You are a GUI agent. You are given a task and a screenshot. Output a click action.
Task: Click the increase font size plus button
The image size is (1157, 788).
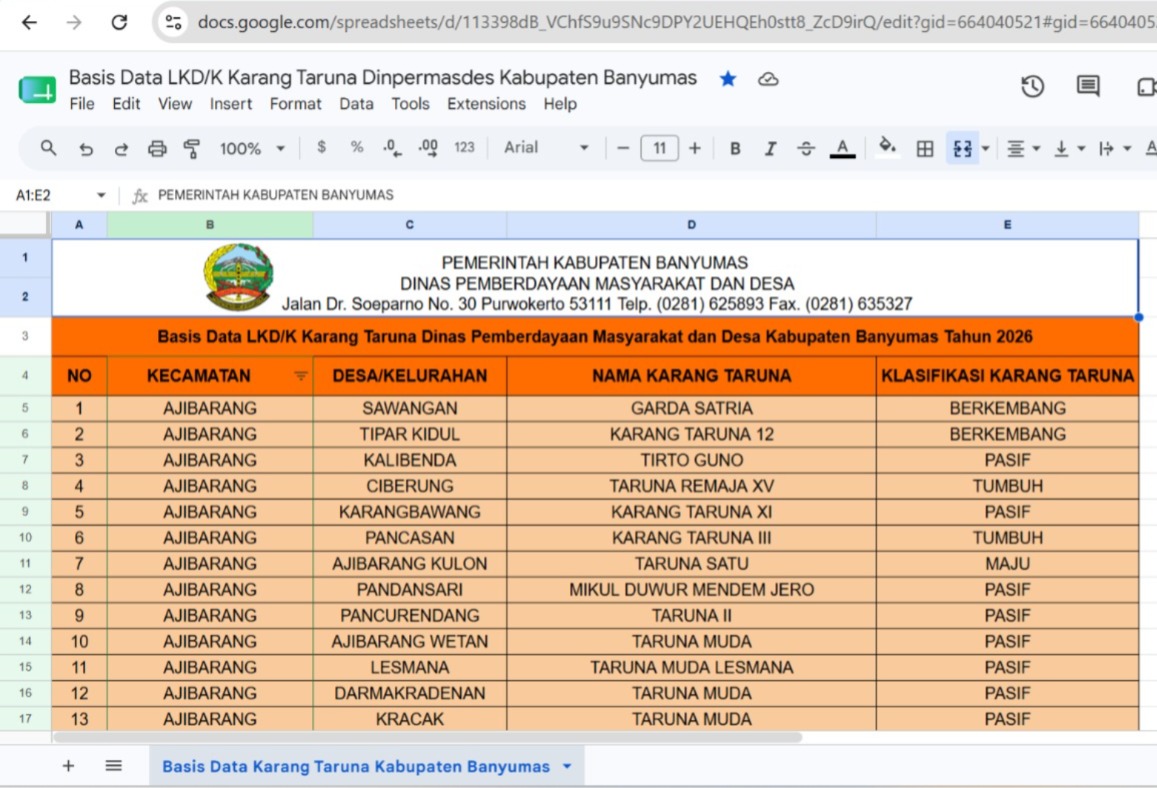(x=694, y=149)
